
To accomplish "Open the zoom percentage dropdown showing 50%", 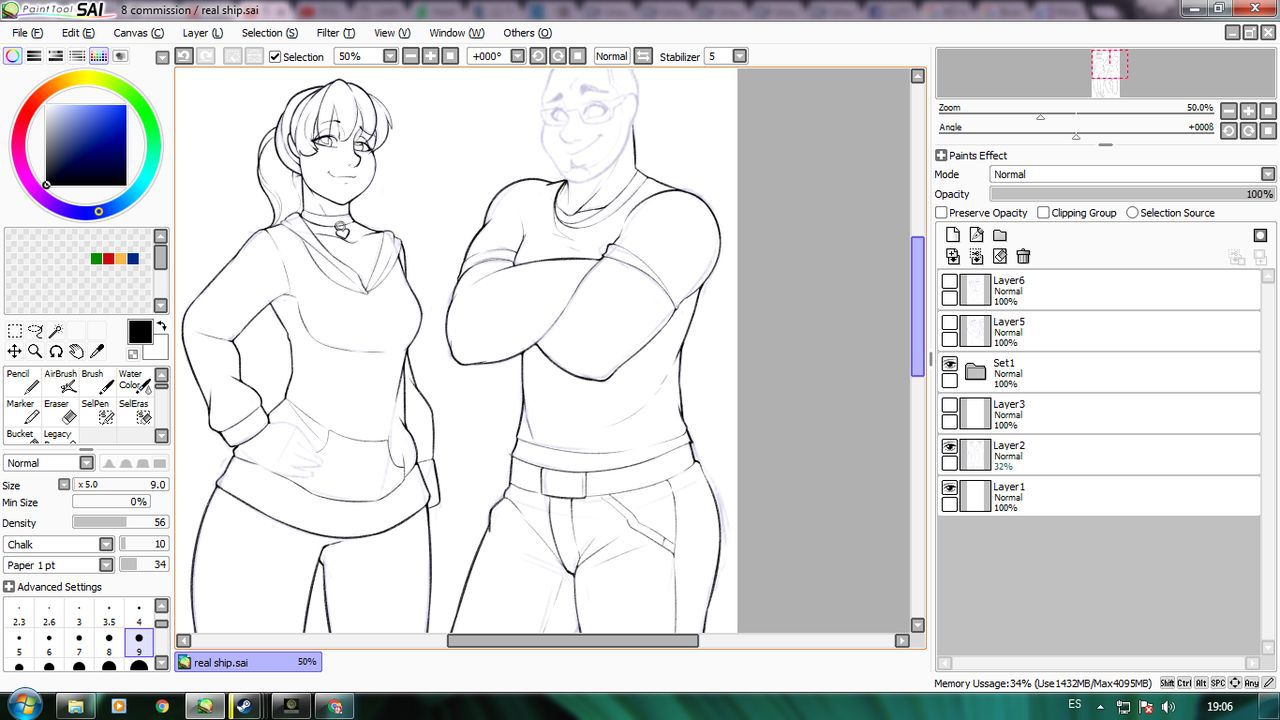I will pos(390,57).
